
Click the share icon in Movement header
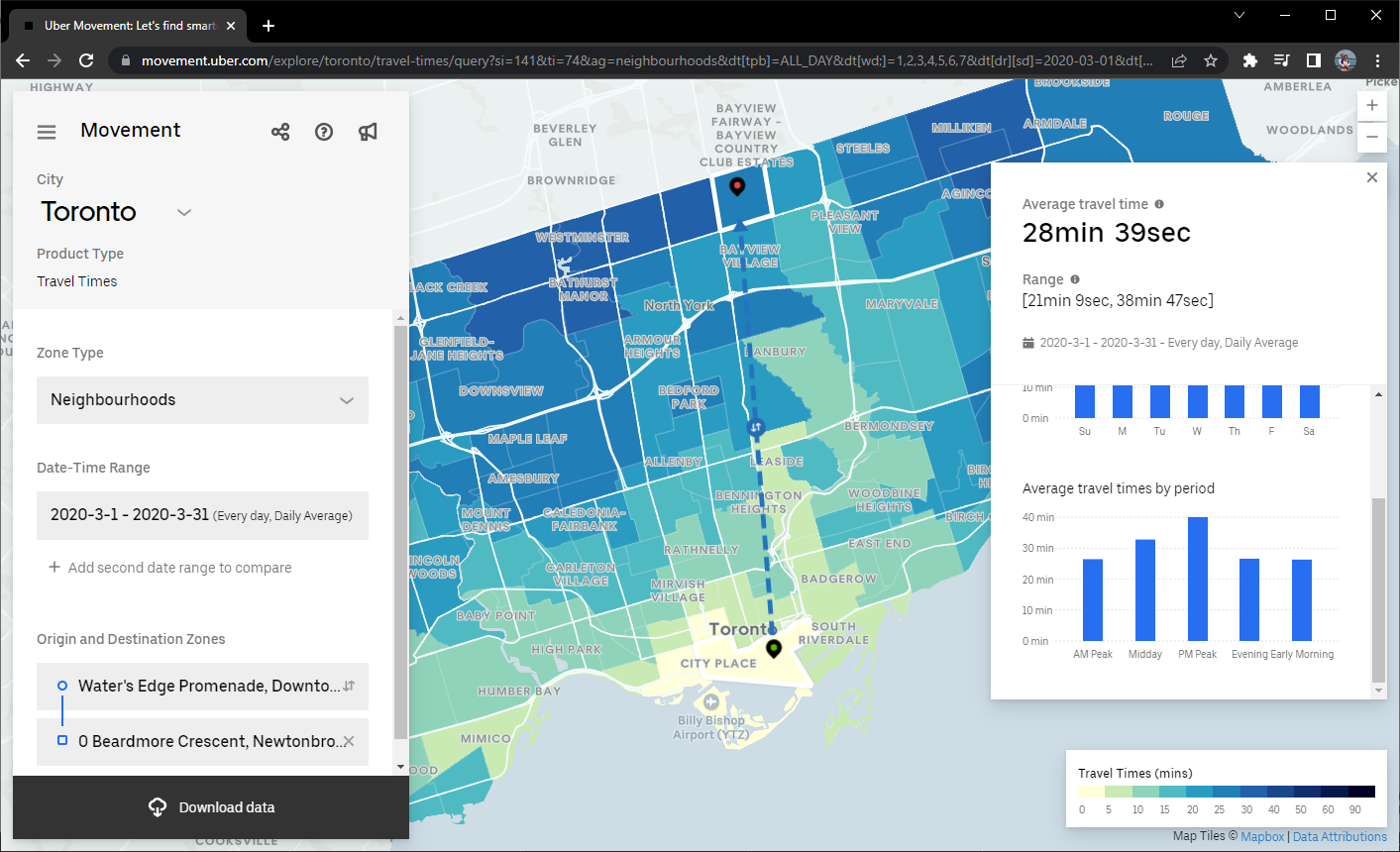[x=280, y=132]
